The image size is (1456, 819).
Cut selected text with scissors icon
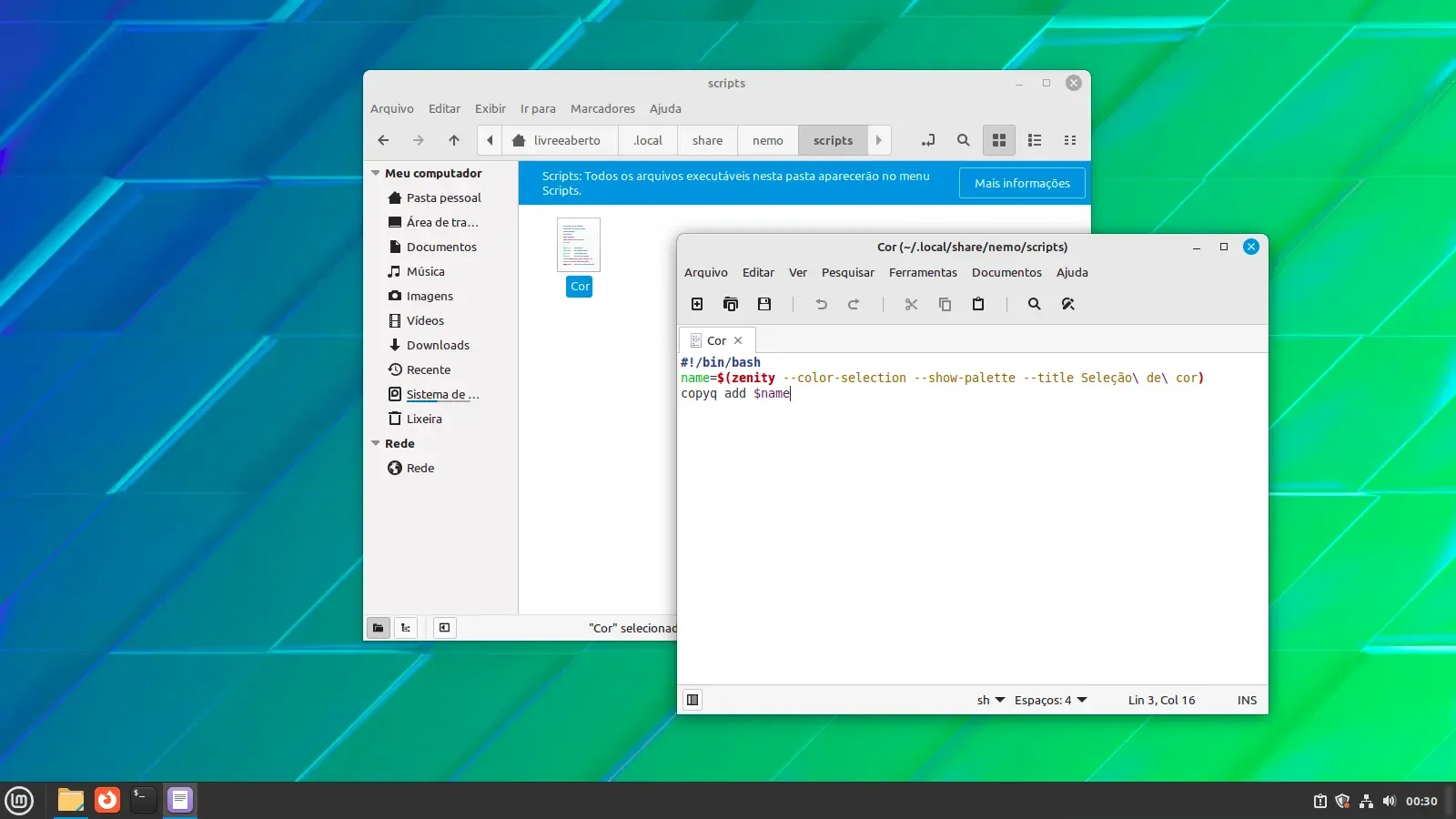click(911, 304)
